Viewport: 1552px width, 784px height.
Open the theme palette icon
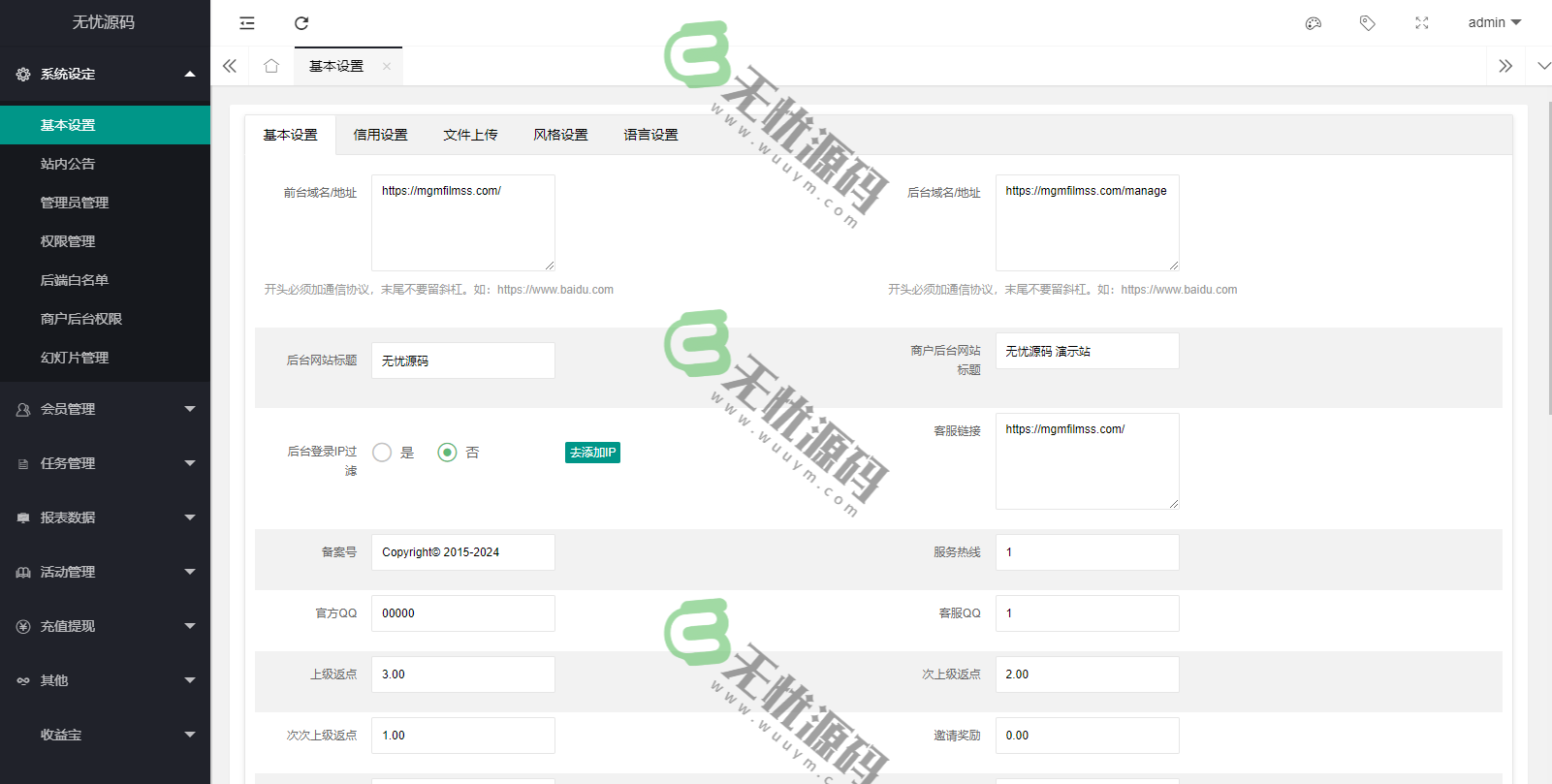pos(1314,23)
